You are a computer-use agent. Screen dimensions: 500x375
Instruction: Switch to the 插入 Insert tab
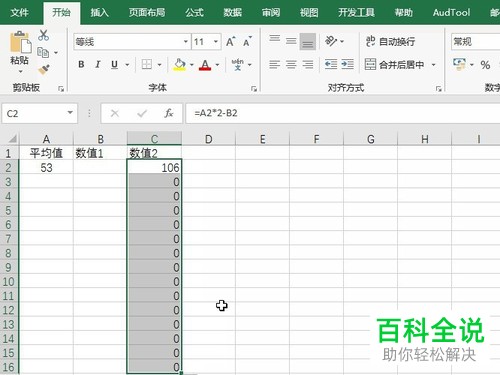click(x=99, y=13)
